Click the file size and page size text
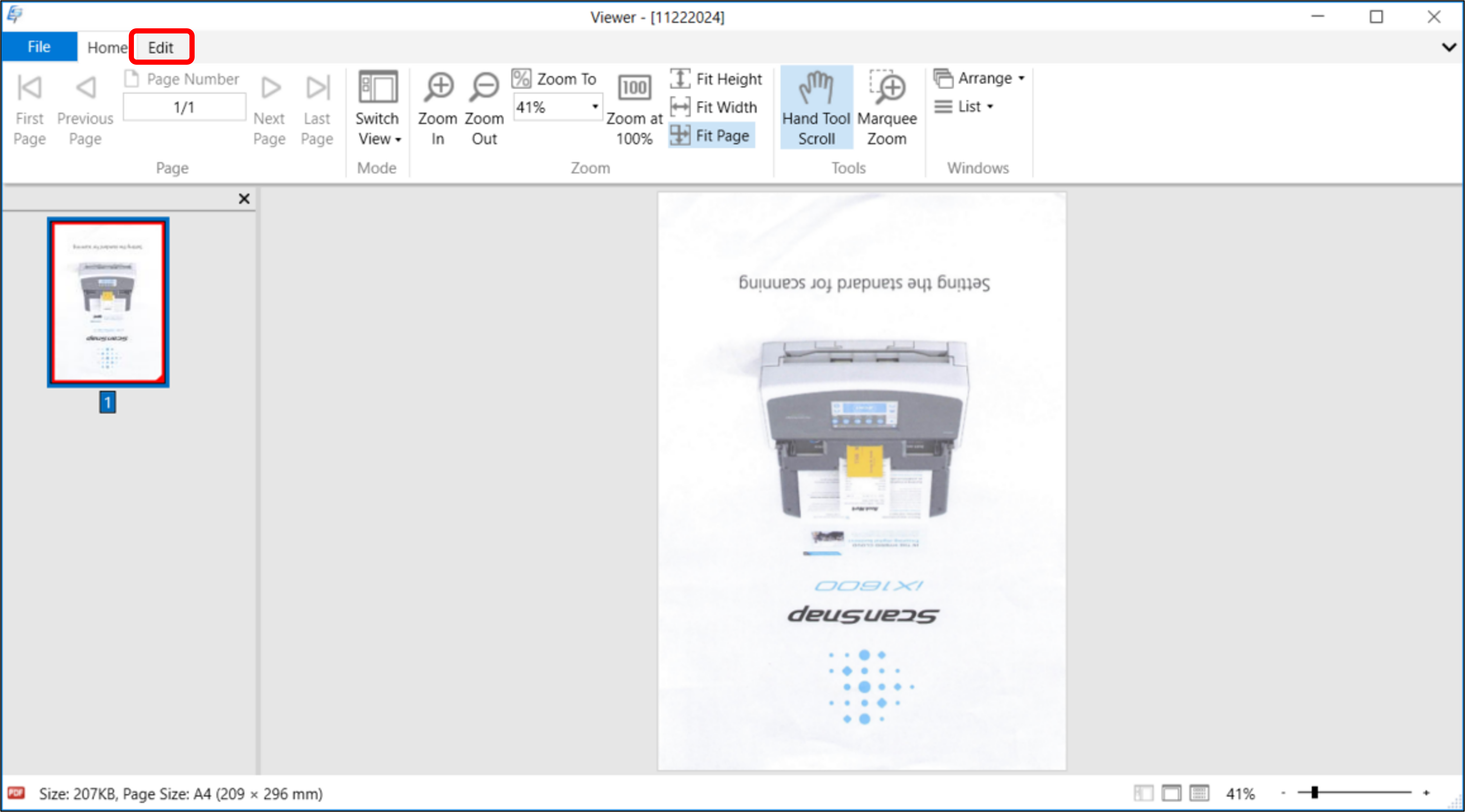 pos(181,793)
